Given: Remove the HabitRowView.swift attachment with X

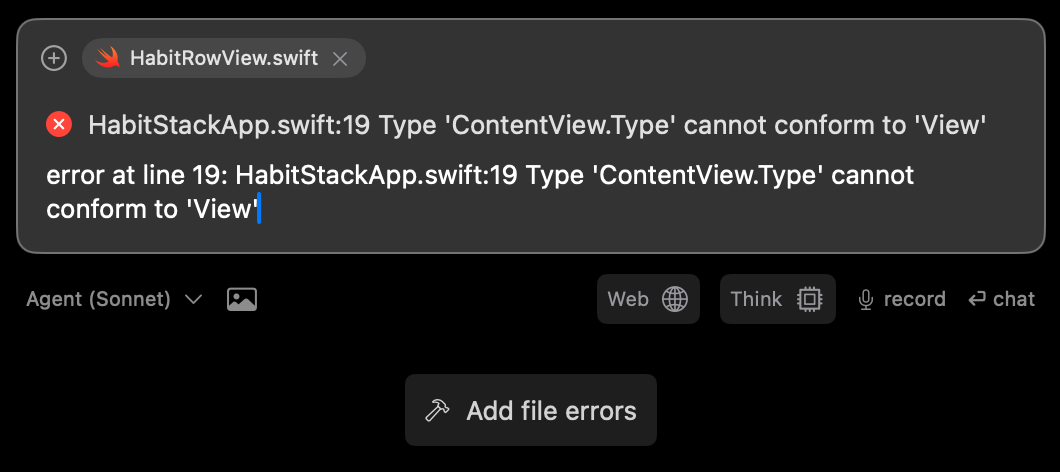Looking at the screenshot, I should pyautogui.click(x=340, y=59).
